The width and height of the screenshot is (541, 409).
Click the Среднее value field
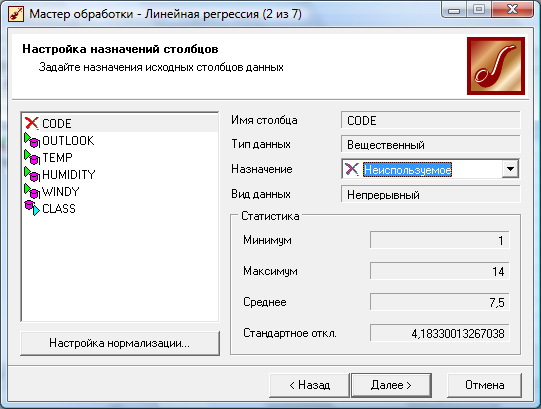pyautogui.click(x=439, y=302)
